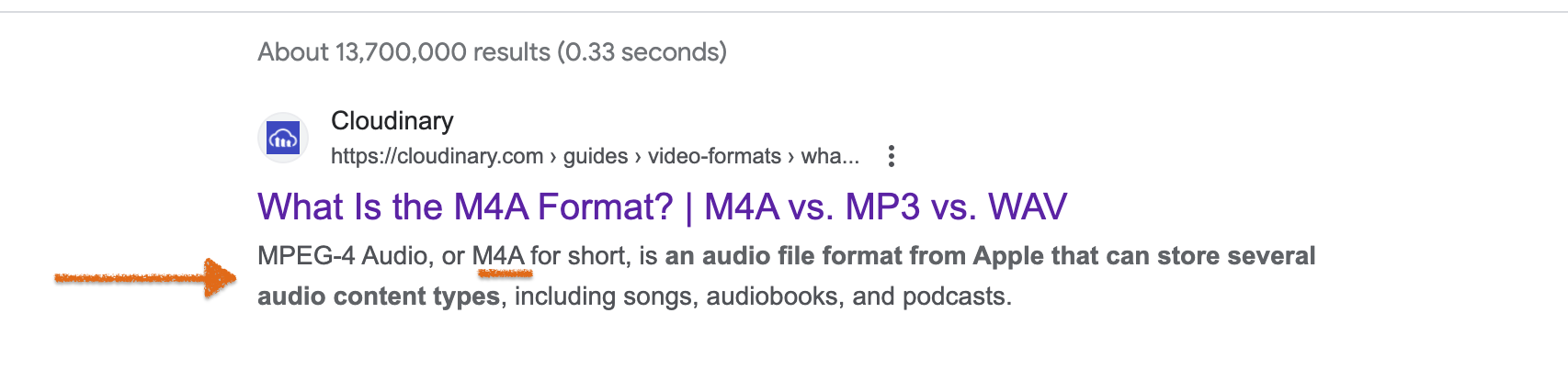Click the underlined "M4A" word in snippet

click(498, 256)
